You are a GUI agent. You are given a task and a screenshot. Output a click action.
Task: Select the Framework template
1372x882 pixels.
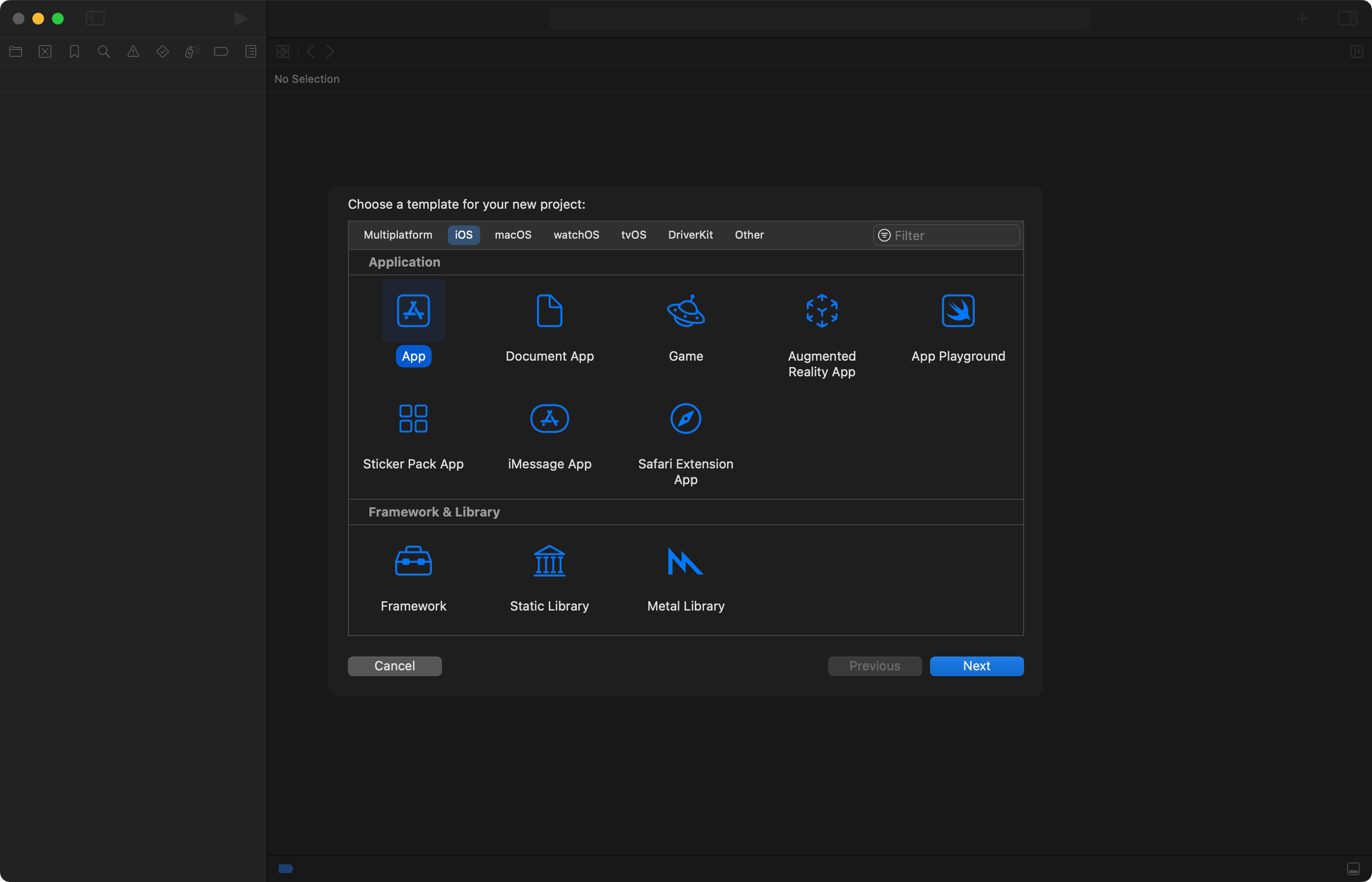(413, 561)
